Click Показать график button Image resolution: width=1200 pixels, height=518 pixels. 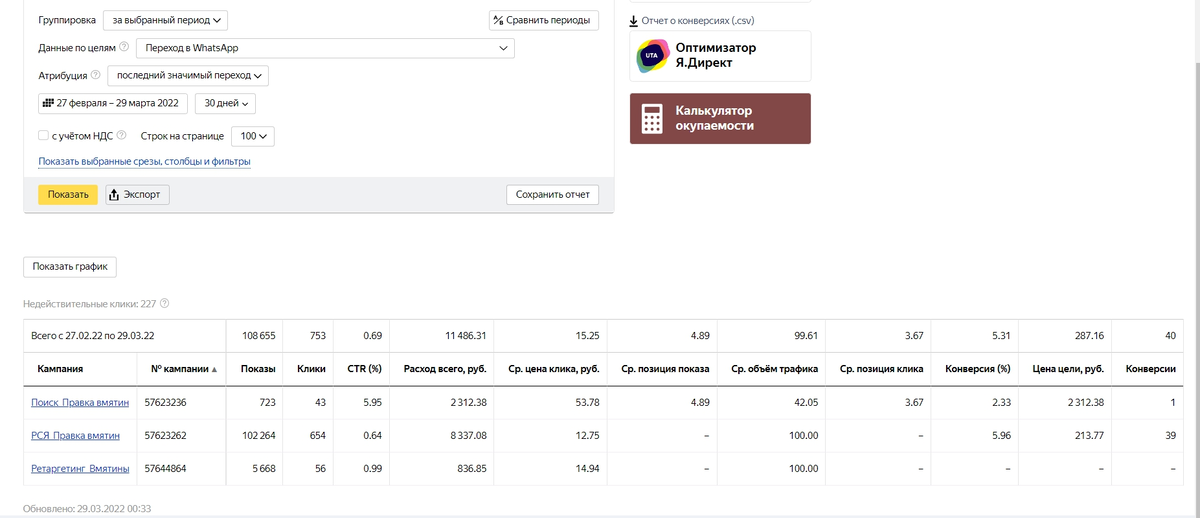70,267
